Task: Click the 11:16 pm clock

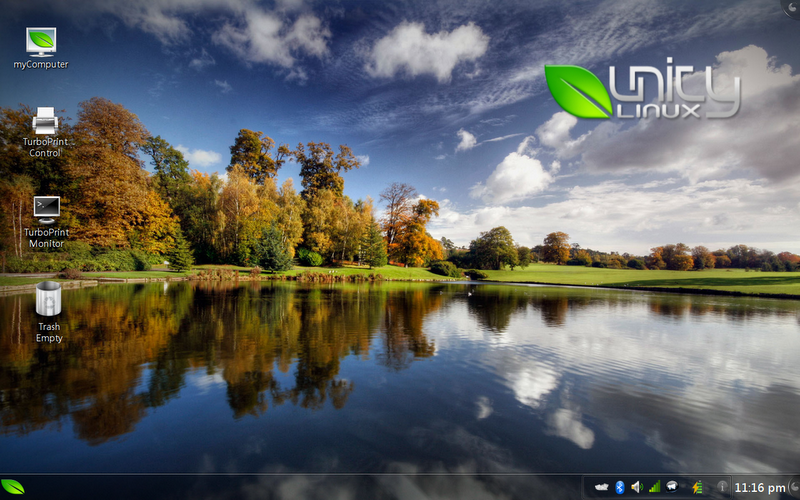Action: coord(759,488)
